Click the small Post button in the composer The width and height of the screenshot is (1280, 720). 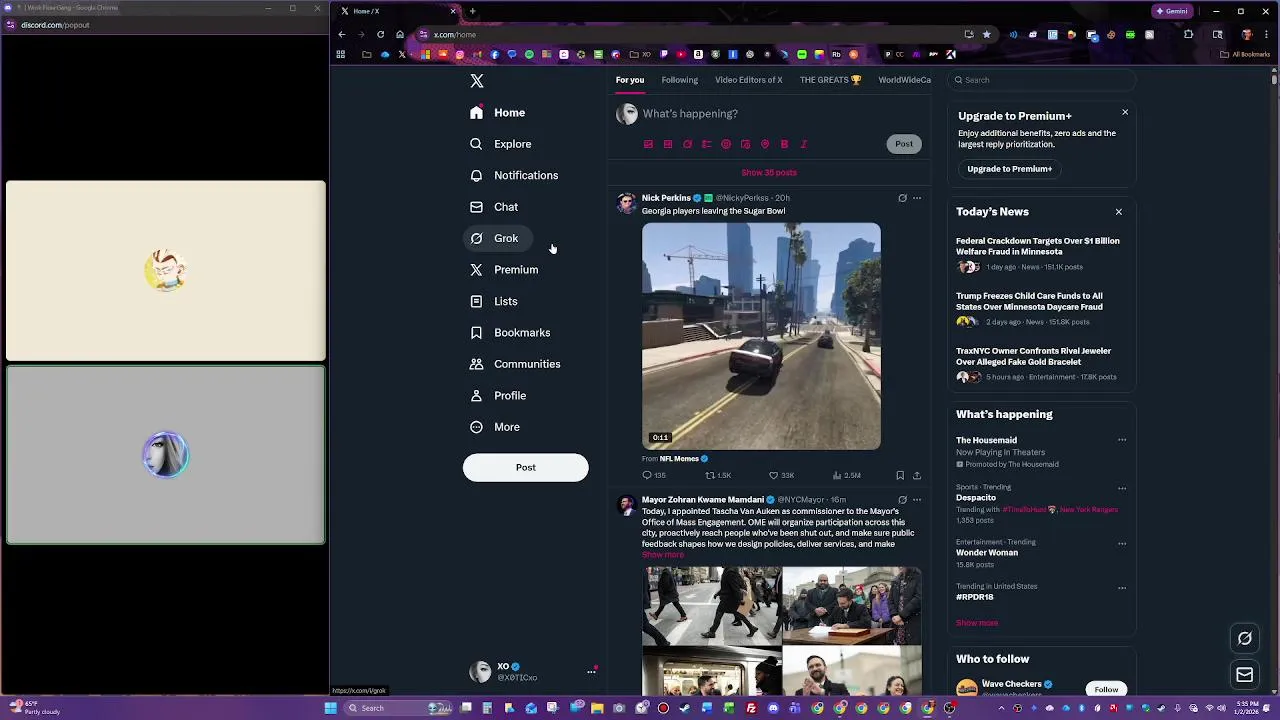[x=904, y=144]
